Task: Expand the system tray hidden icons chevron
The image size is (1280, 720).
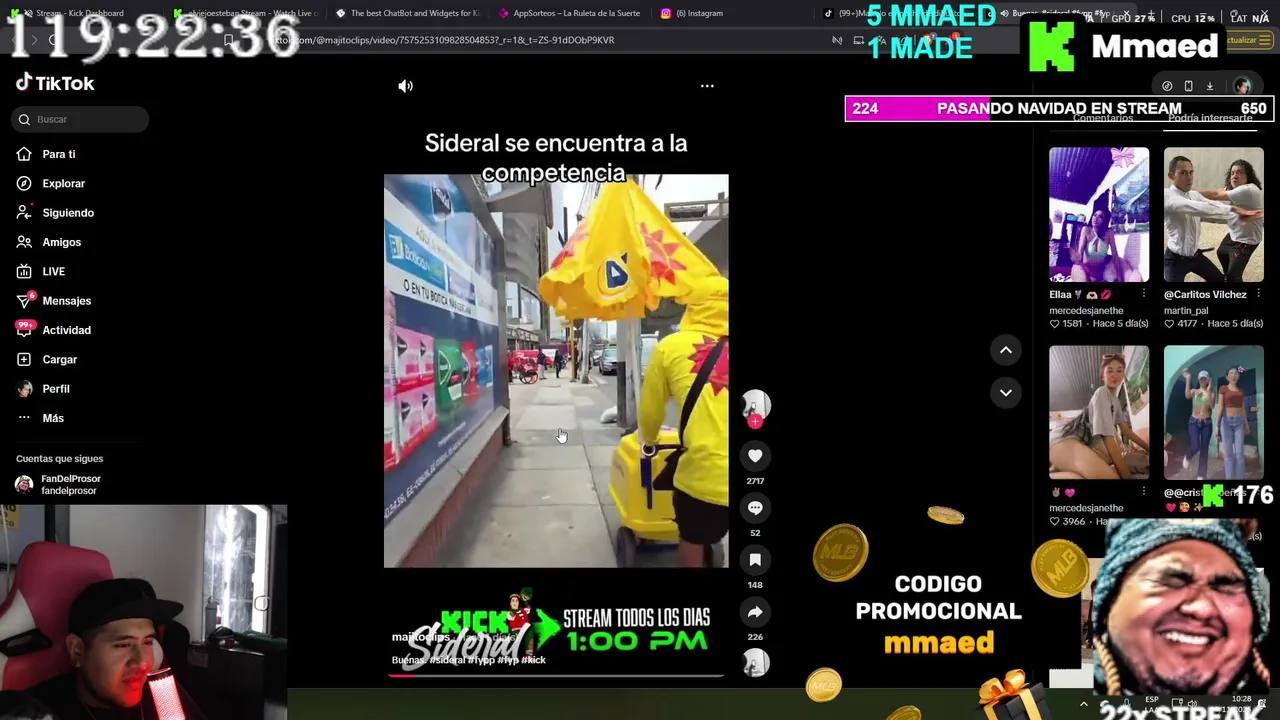Action: [x=1084, y=704]
